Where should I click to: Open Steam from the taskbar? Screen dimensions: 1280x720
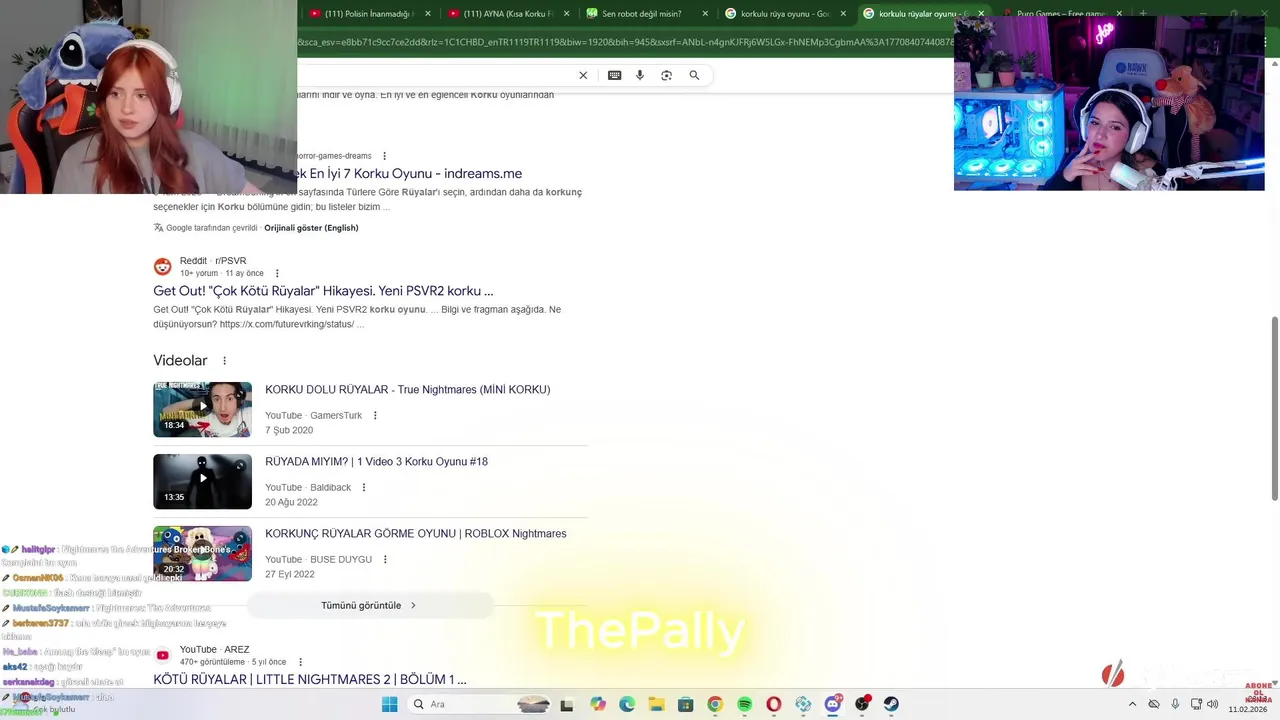[891, 704]
